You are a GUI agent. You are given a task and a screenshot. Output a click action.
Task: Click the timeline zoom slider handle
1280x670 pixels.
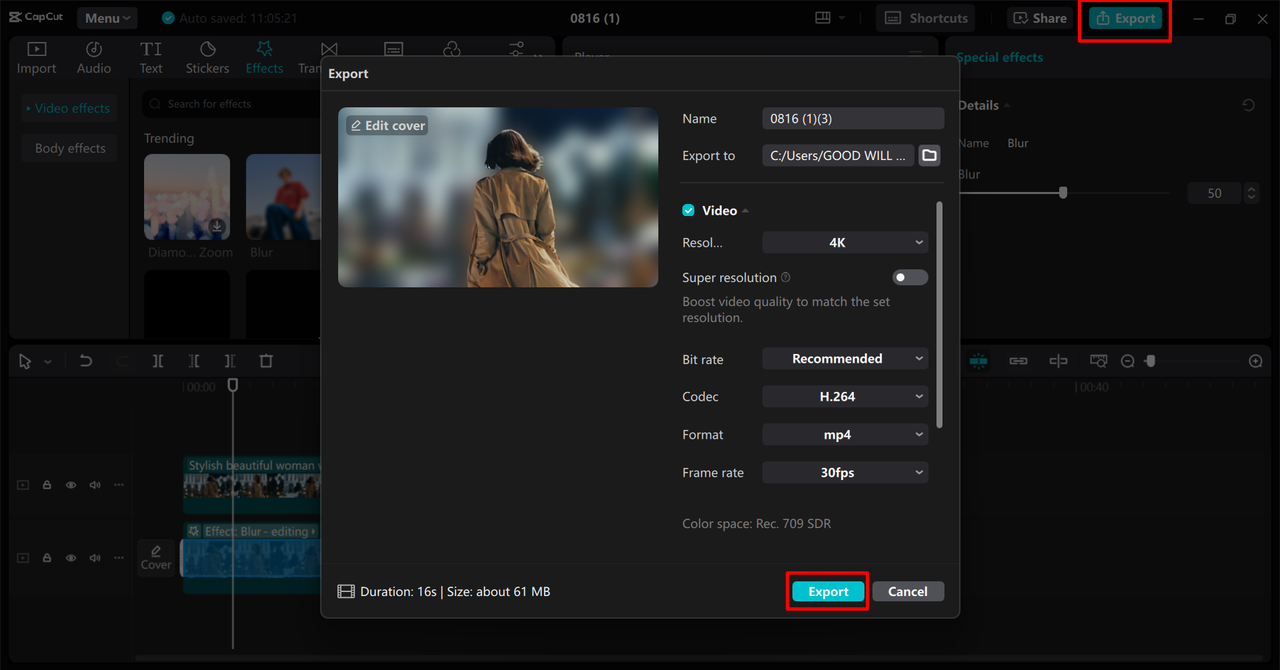click(1151, 361)
